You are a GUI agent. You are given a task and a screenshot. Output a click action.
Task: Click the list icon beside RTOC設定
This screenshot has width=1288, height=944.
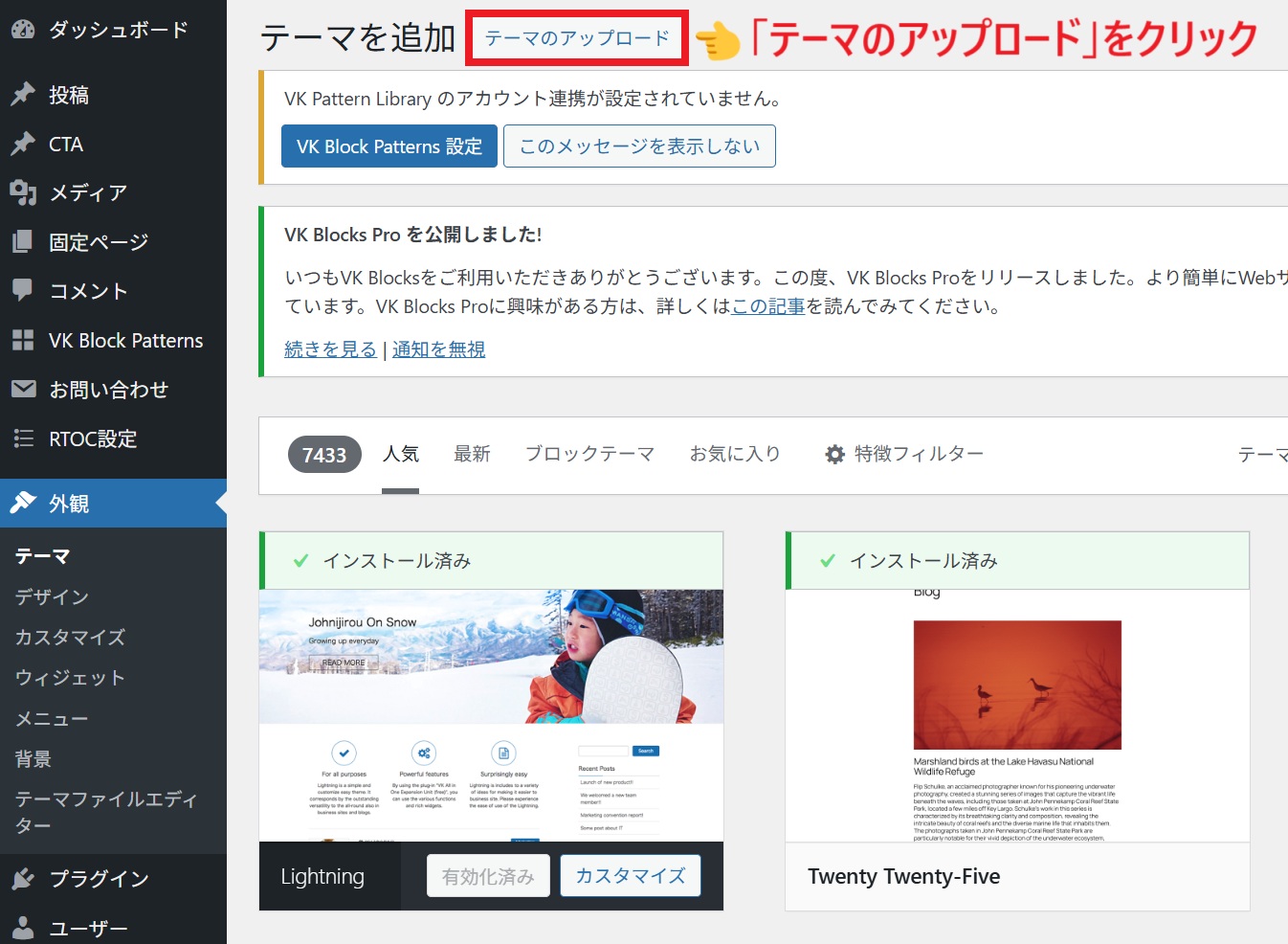(x=23, y=438)
